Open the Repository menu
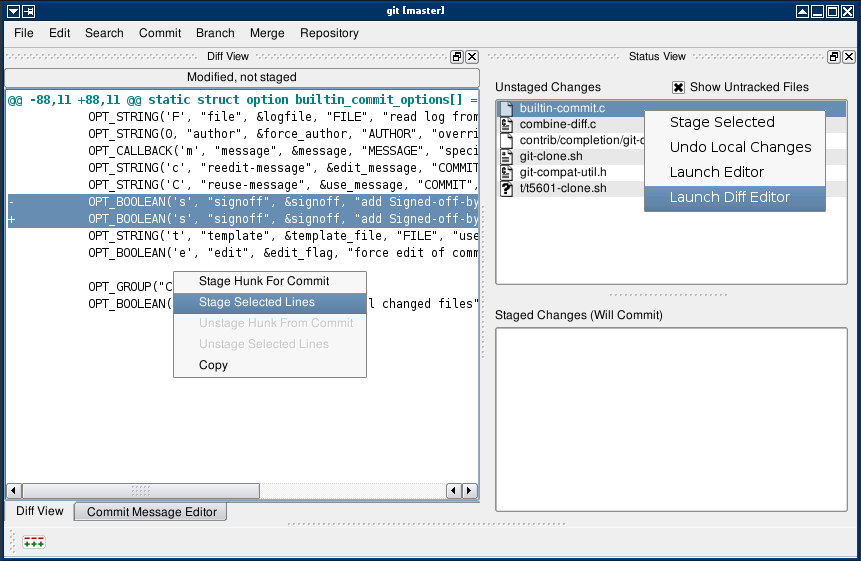The width and height of the screenshot is (861, 561). 329,33
